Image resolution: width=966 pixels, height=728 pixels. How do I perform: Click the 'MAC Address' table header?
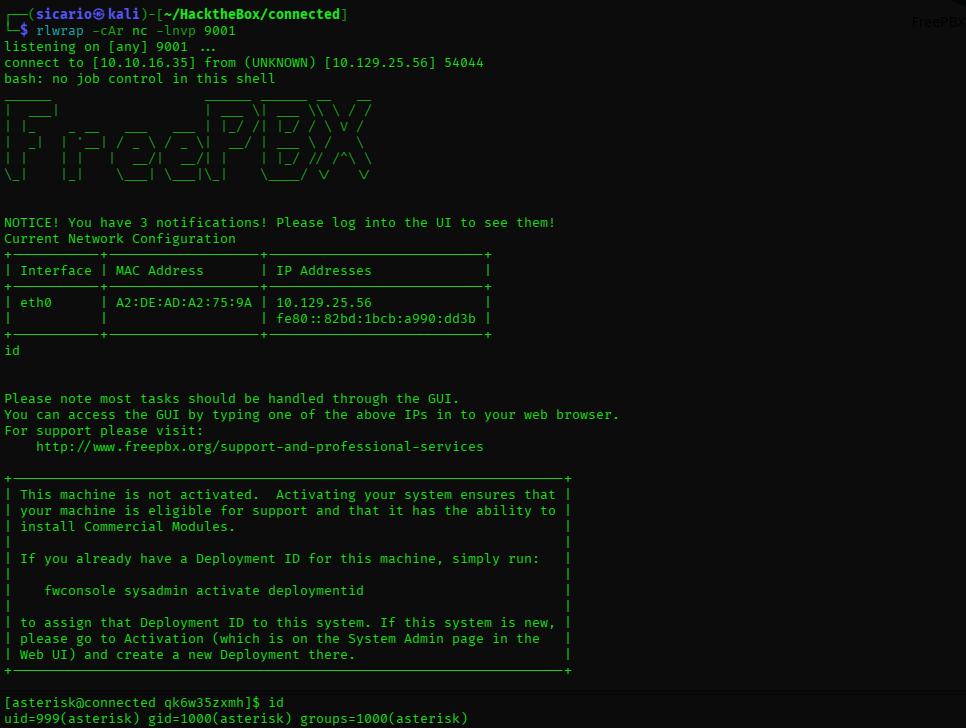(160, 271)
